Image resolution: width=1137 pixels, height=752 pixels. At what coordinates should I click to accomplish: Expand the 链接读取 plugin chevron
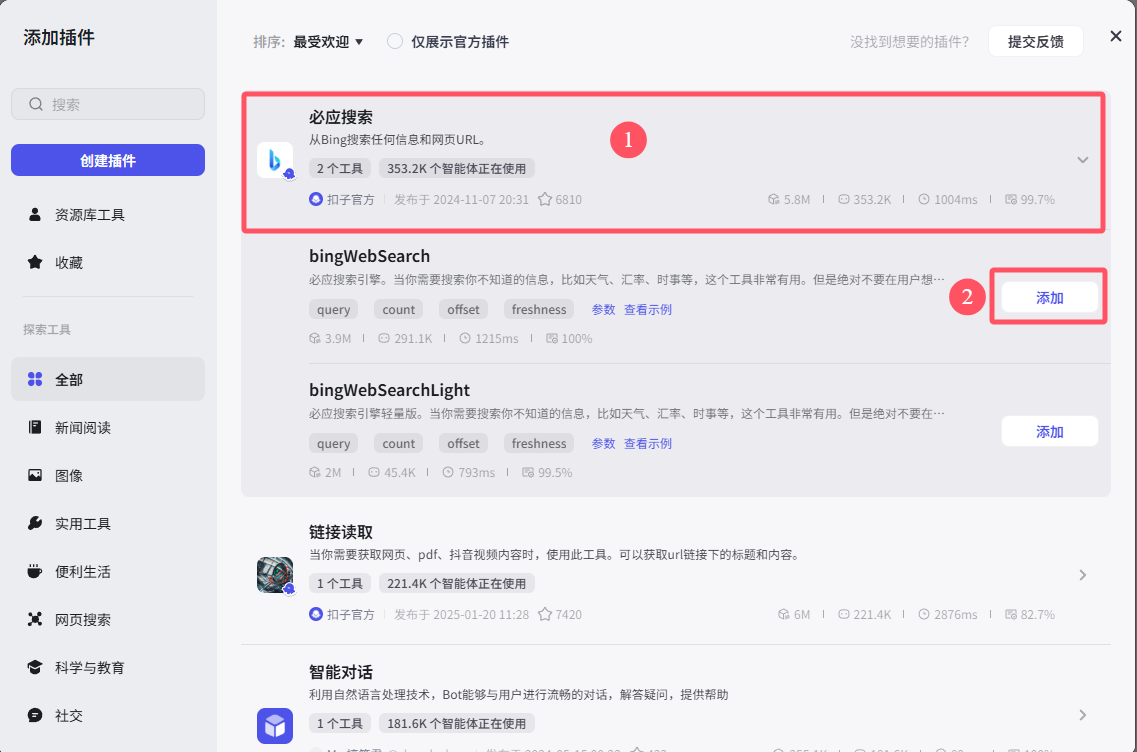(1083, 575)
